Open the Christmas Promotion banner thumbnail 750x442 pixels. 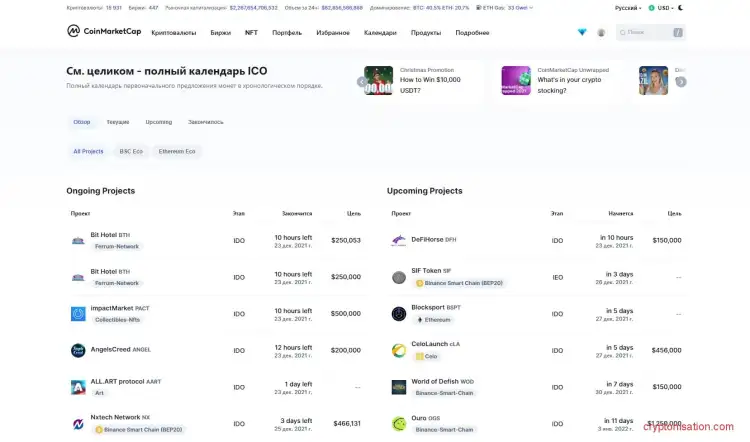click(x=378, y=80)
